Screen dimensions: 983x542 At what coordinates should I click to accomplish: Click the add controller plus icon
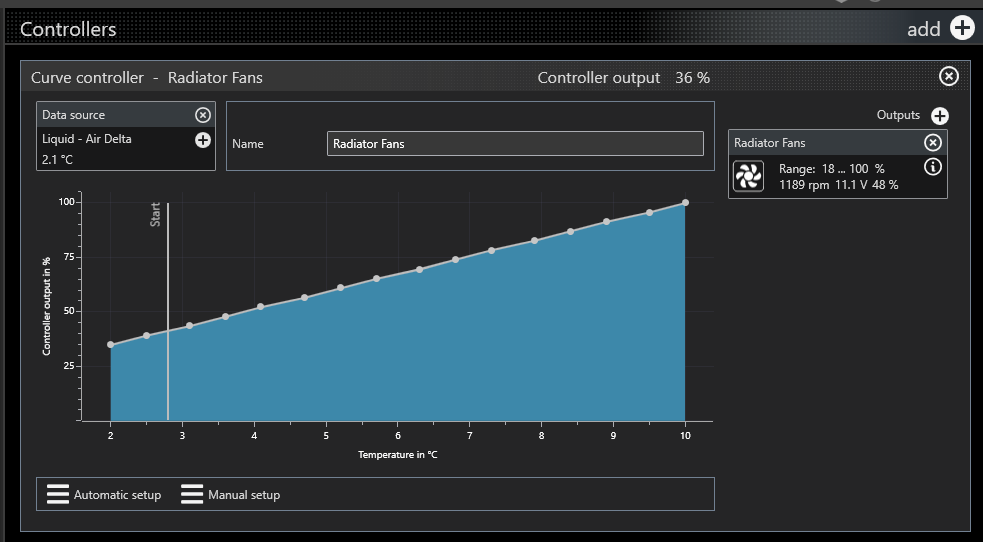tap(961, 28)
